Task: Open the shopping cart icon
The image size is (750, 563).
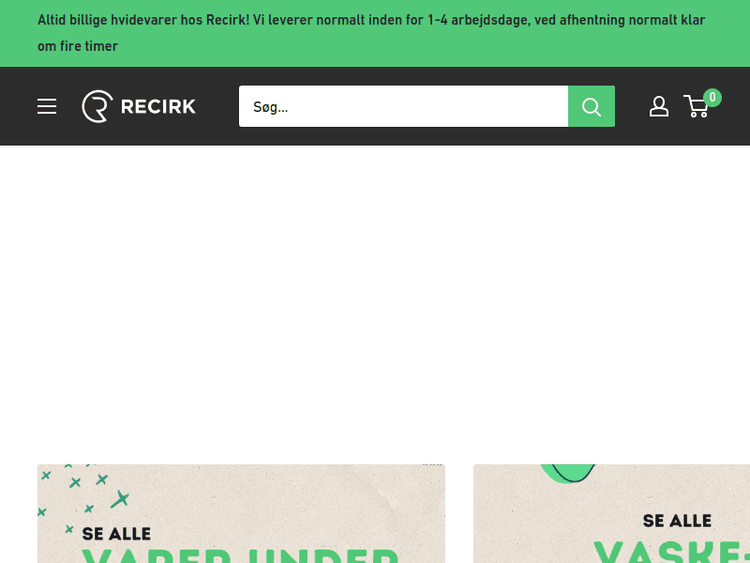Action: (x=696, y=106)
